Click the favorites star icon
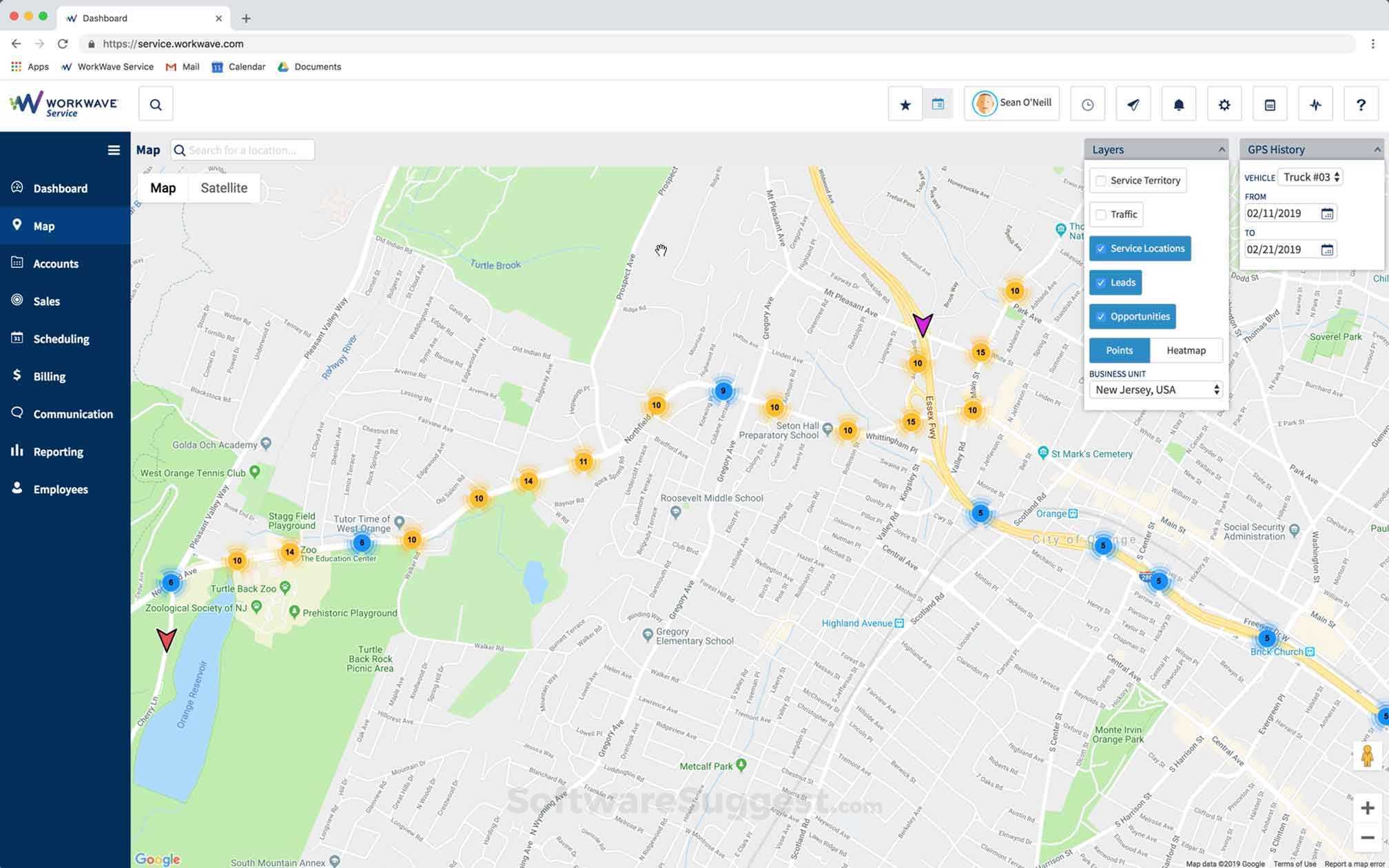This screenshot has width=1389, height=868. click(x=905, y=103)
